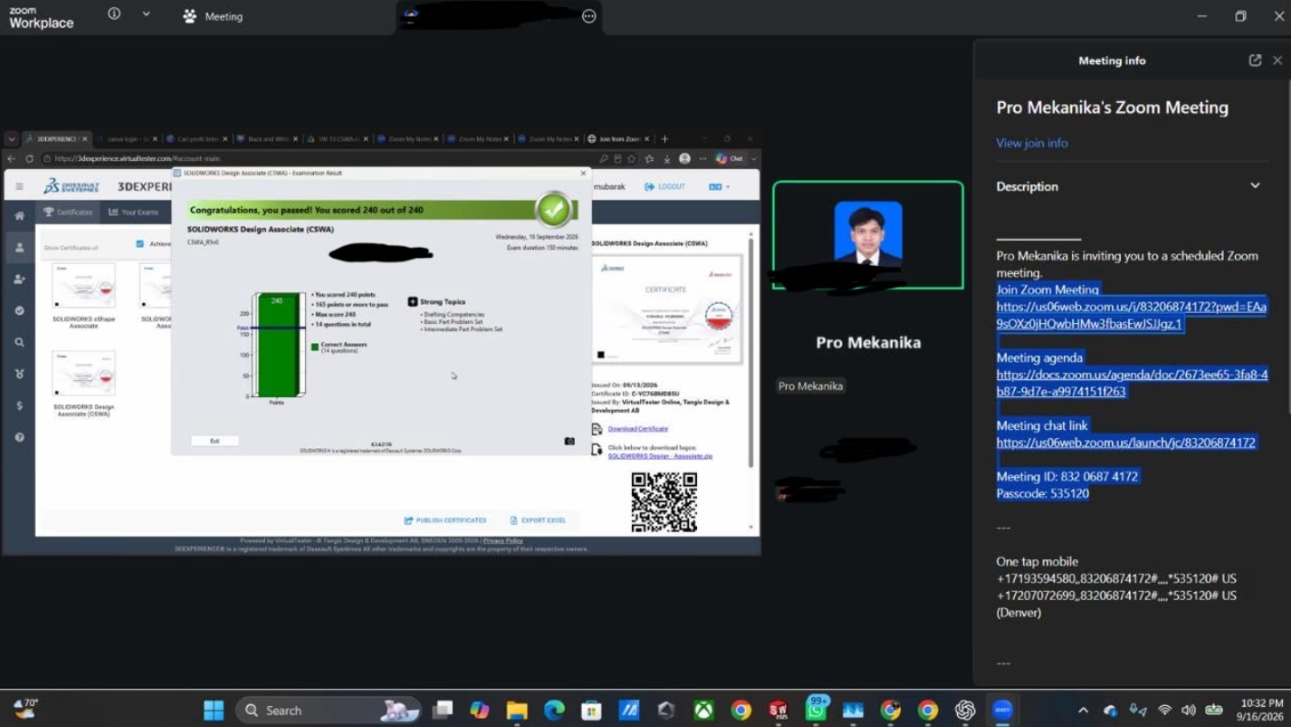Open Microsoft Store from taskbar

pos(591,710)
